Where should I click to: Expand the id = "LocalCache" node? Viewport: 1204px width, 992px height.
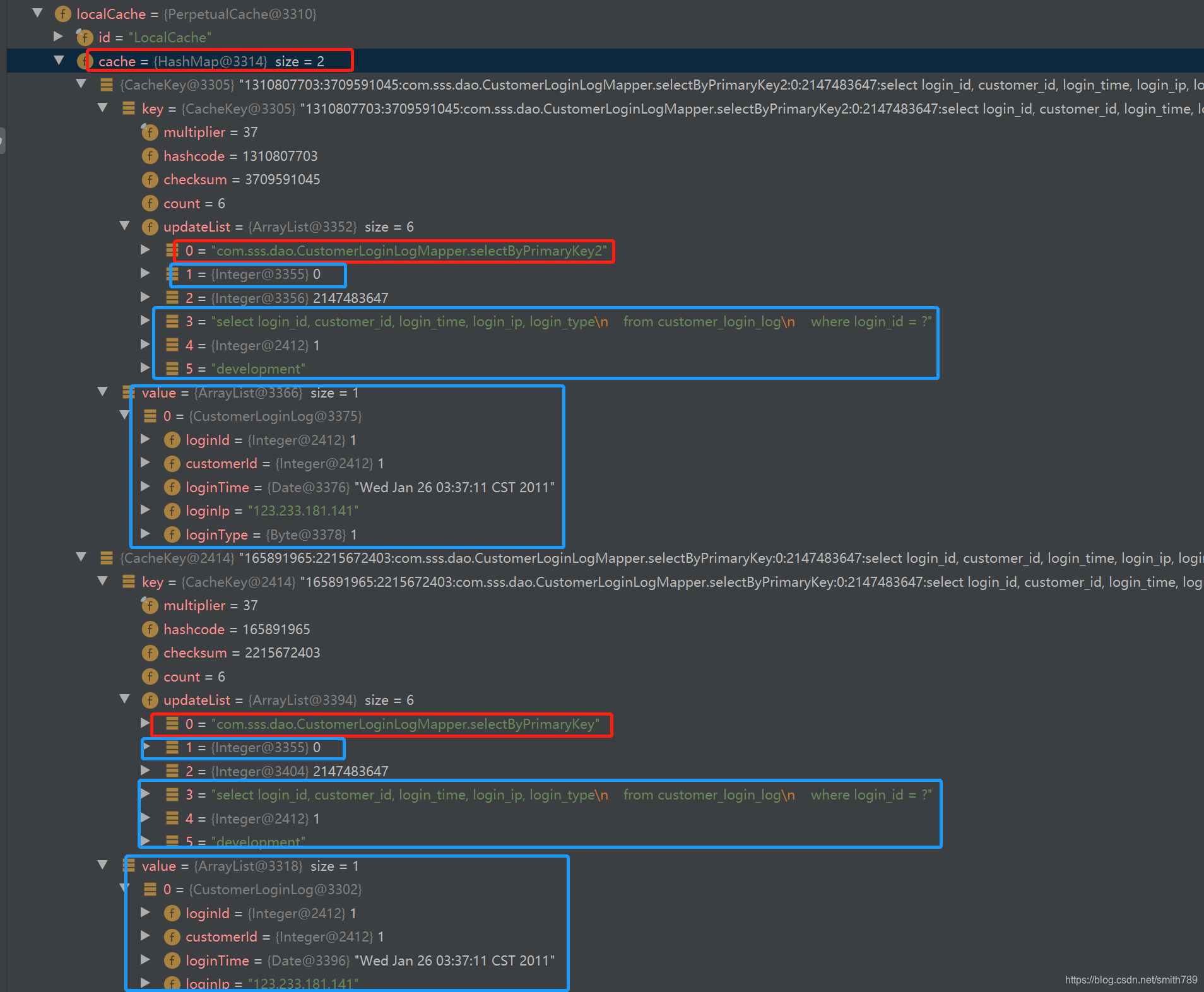point(59,37)
